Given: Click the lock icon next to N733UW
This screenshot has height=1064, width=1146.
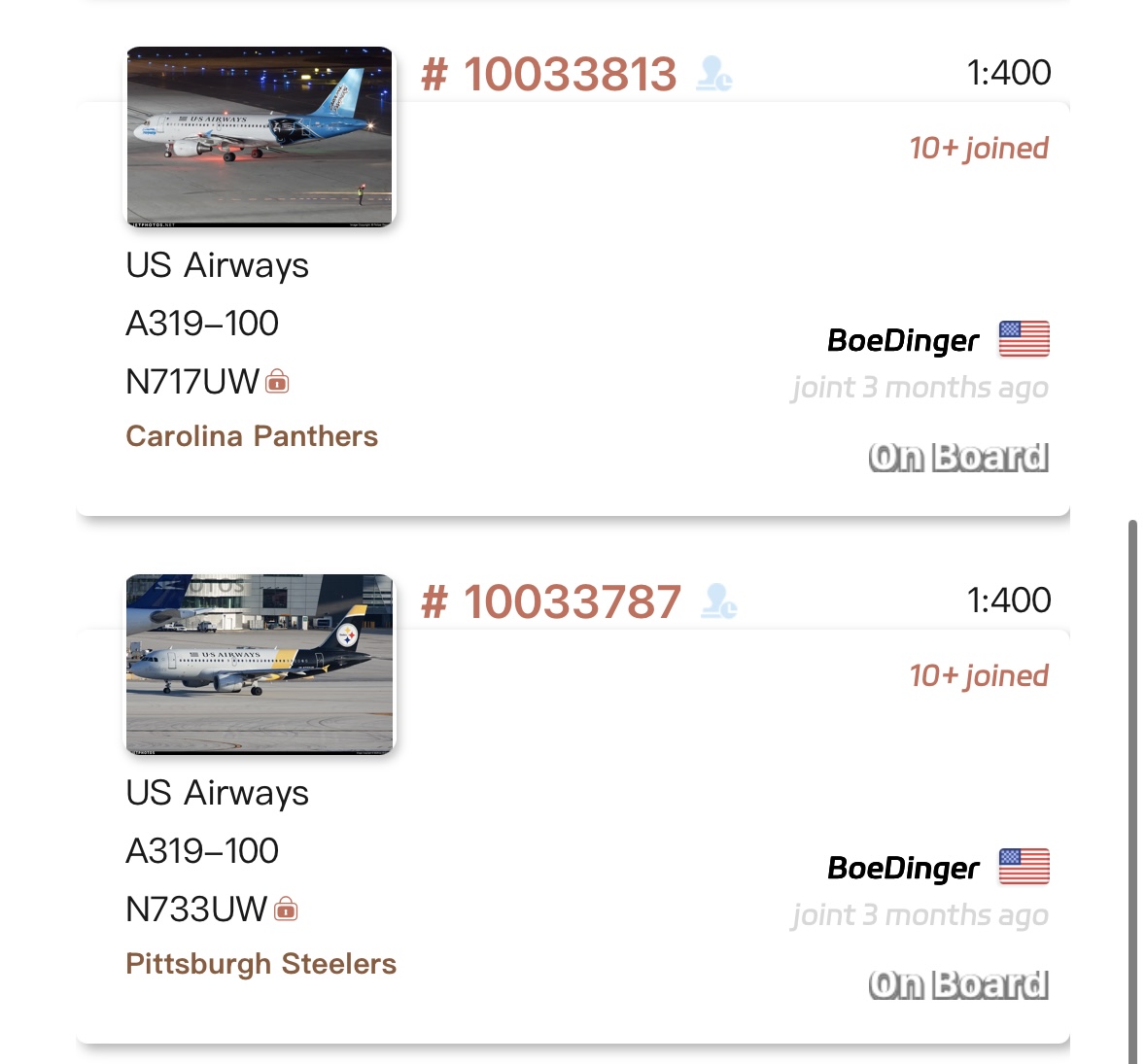Looking at the screenshot, I should pyautogui.click(x=286, y=910).
